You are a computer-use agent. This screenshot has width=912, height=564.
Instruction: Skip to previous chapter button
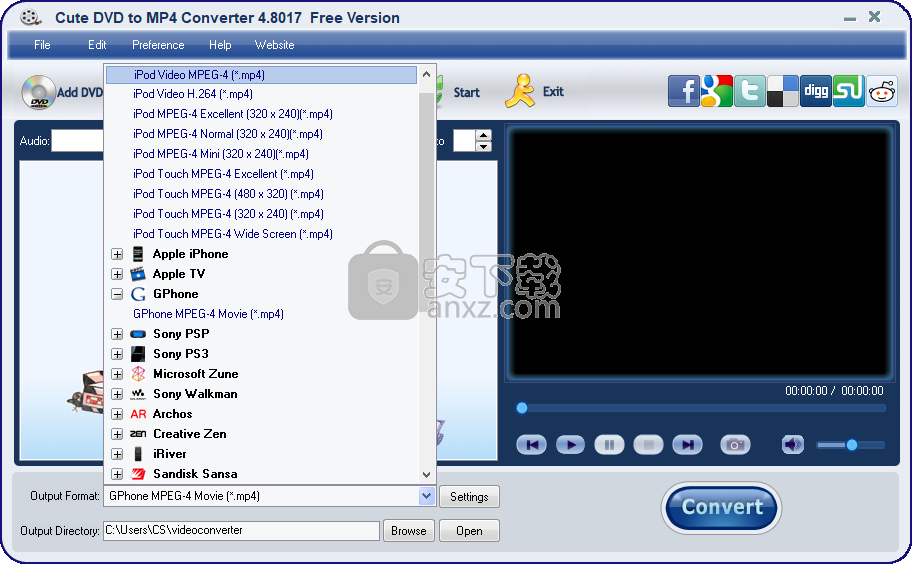coord(532,445)
